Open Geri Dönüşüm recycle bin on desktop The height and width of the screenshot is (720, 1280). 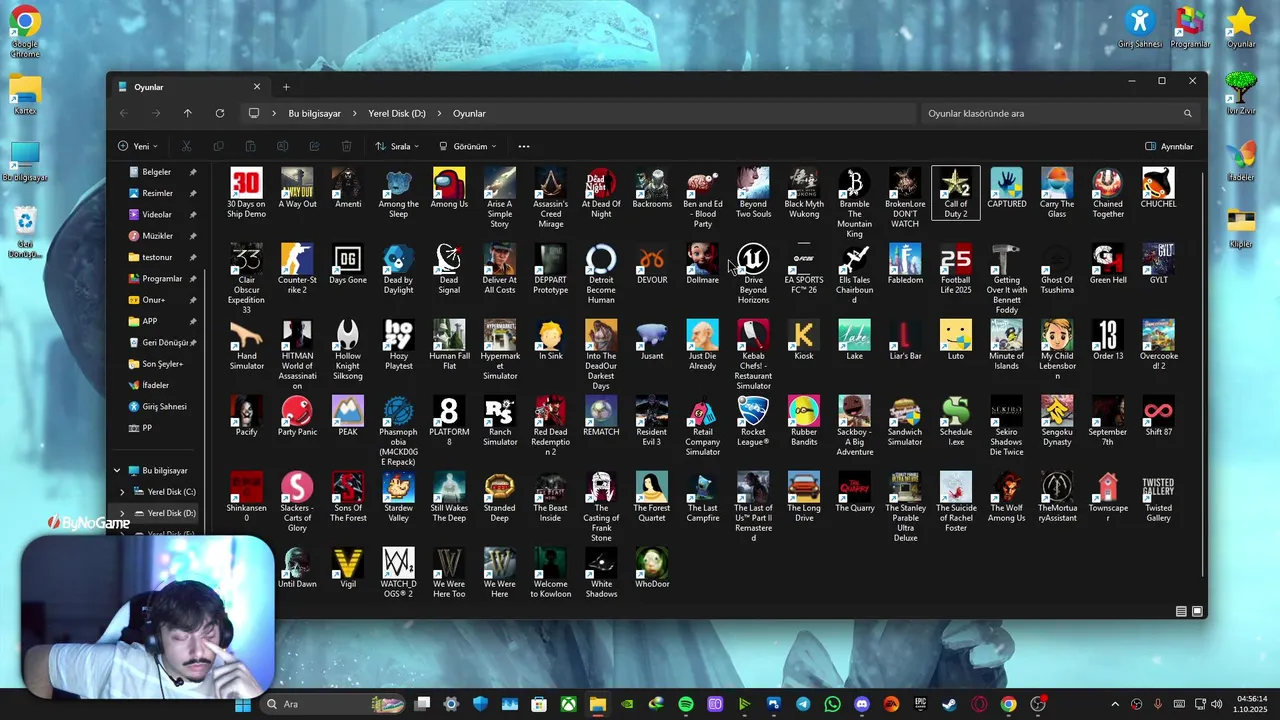pyautogui.click(x=25, y=232)
